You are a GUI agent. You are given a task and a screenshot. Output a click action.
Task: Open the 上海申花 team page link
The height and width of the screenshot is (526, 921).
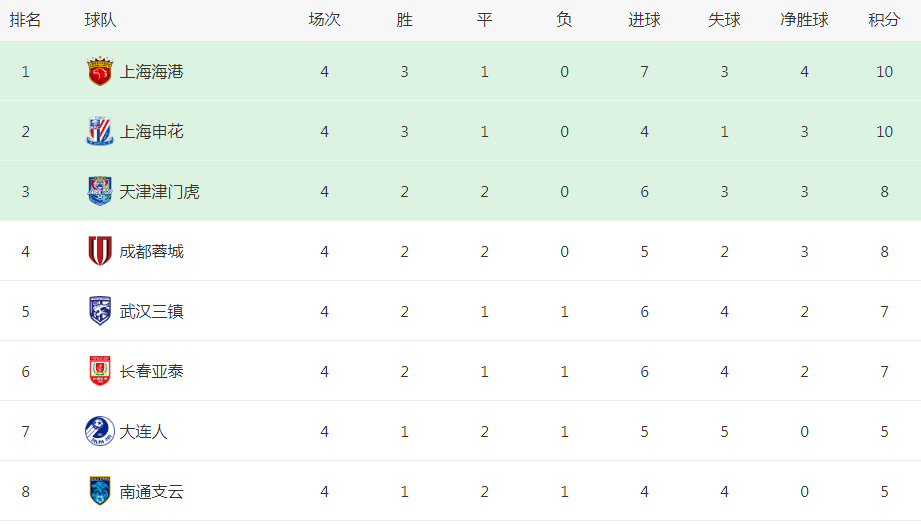coord(152,132)
